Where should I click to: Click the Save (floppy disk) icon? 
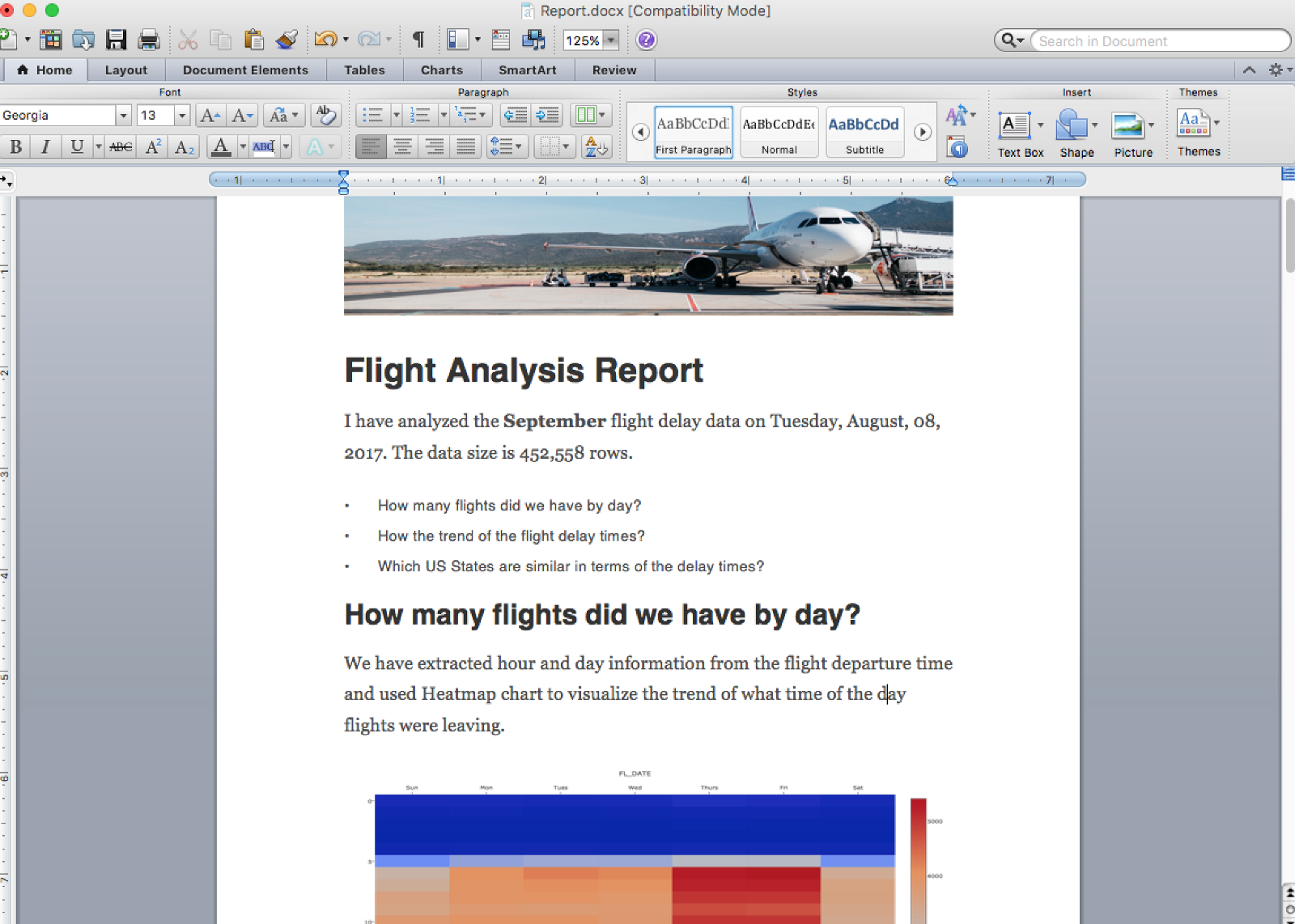coord(117,40)
